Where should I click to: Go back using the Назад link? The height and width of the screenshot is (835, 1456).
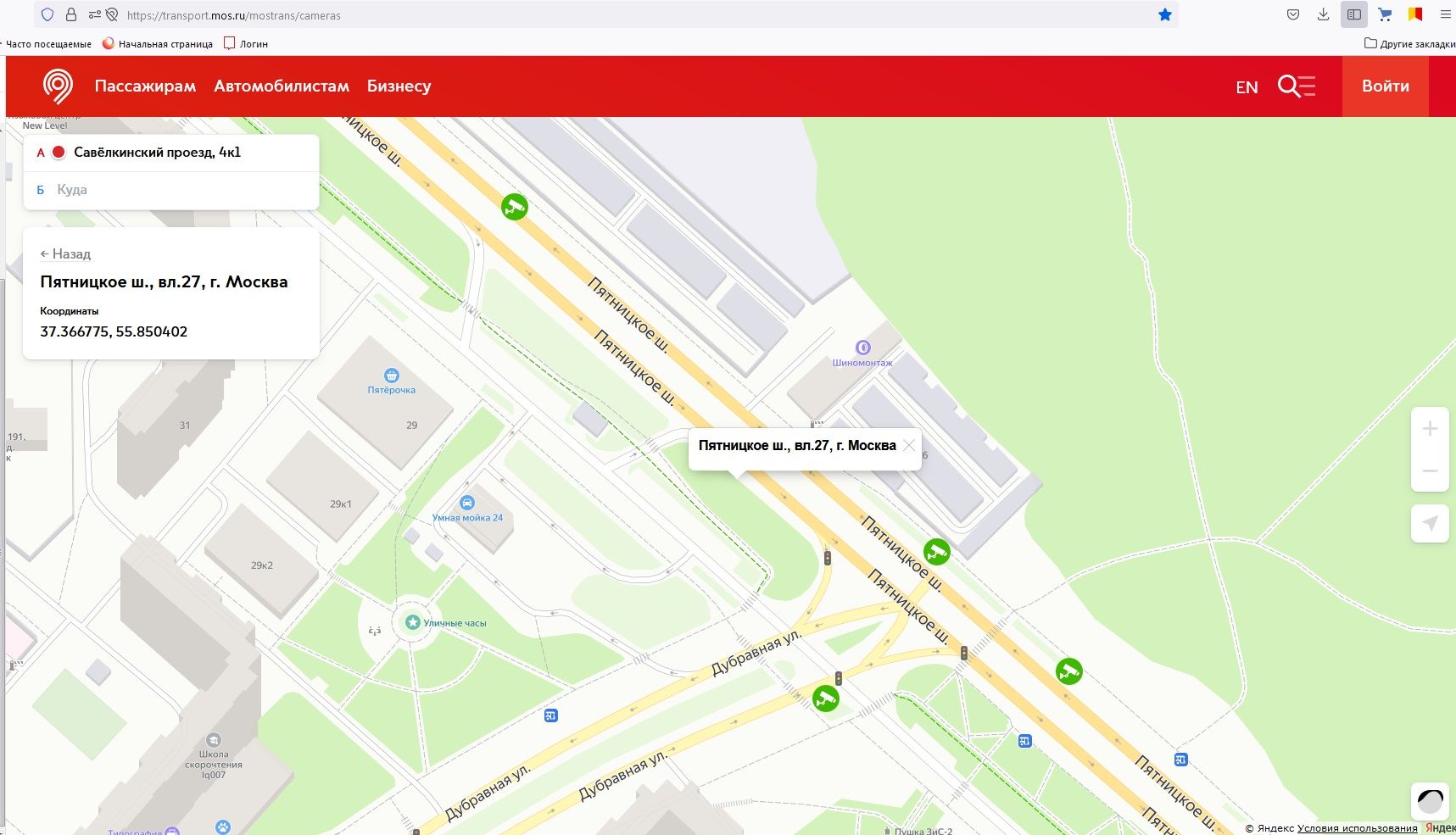click(x=65, y=253)
